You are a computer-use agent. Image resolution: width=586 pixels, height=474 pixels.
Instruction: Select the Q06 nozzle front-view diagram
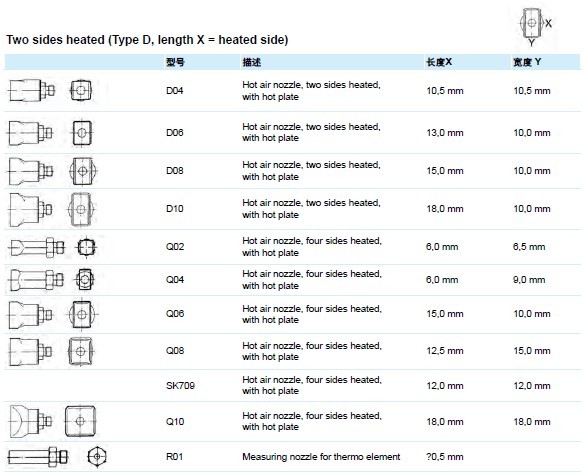pyautogui.click(x=82, y=314)
